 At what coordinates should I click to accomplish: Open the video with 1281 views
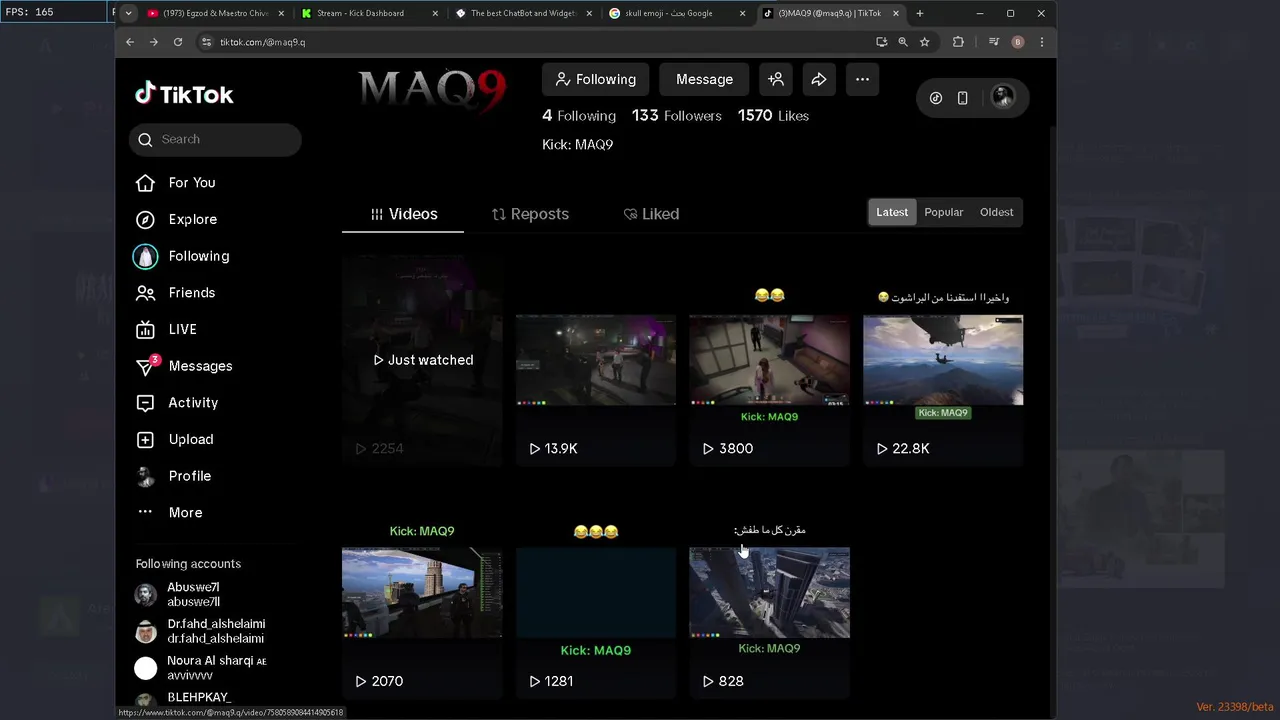tap(596, 592)
